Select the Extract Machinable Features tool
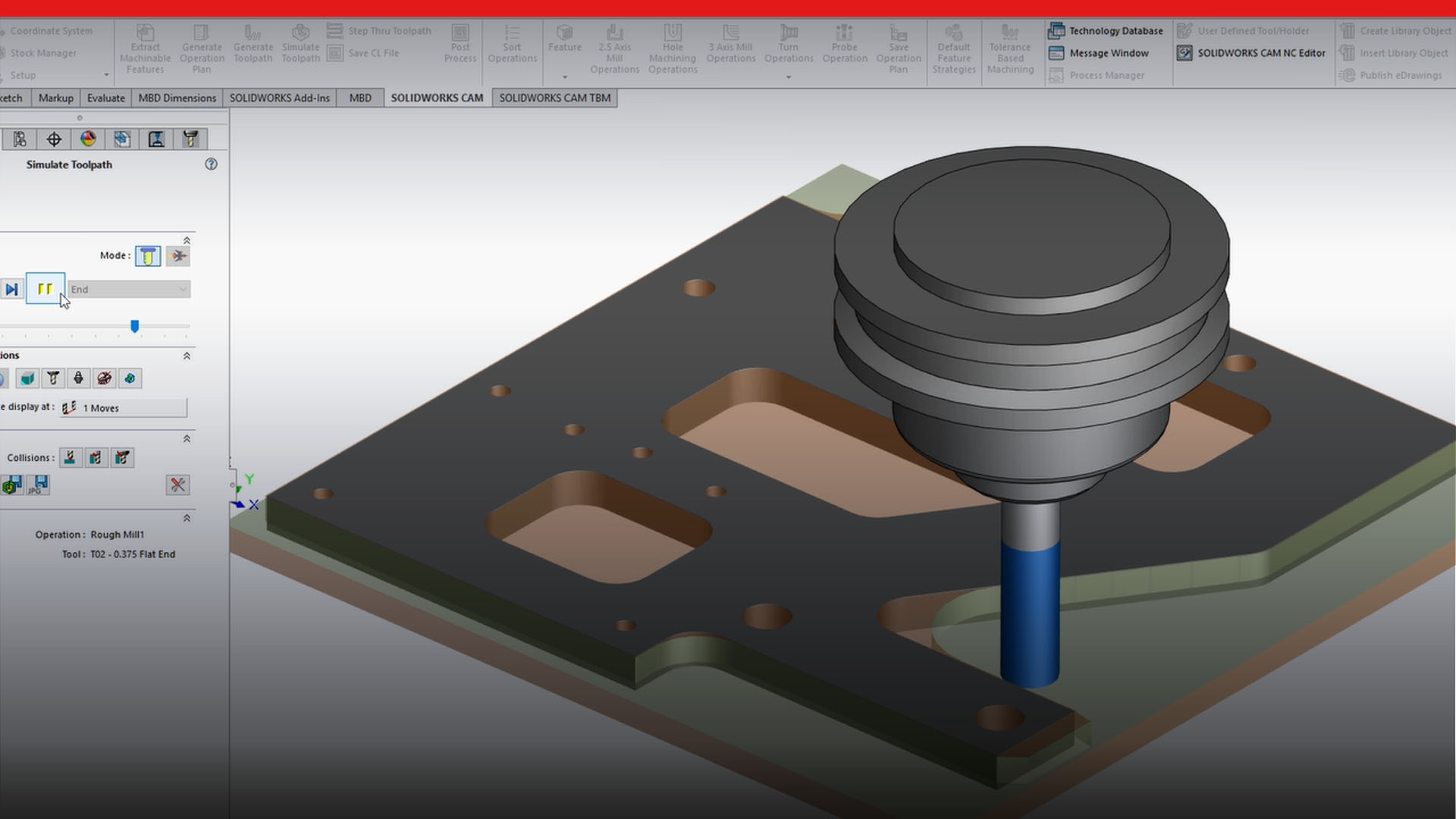1456x819 pixels. (x=145, y=47)
